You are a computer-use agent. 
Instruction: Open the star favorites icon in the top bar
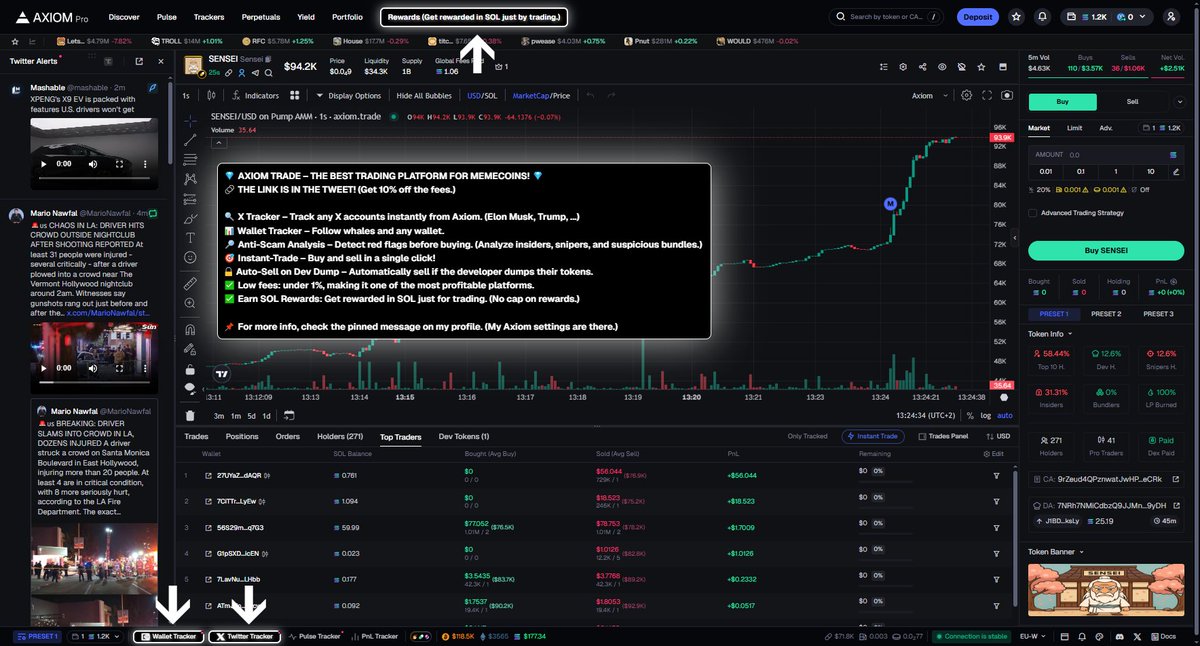point(1016,17)
